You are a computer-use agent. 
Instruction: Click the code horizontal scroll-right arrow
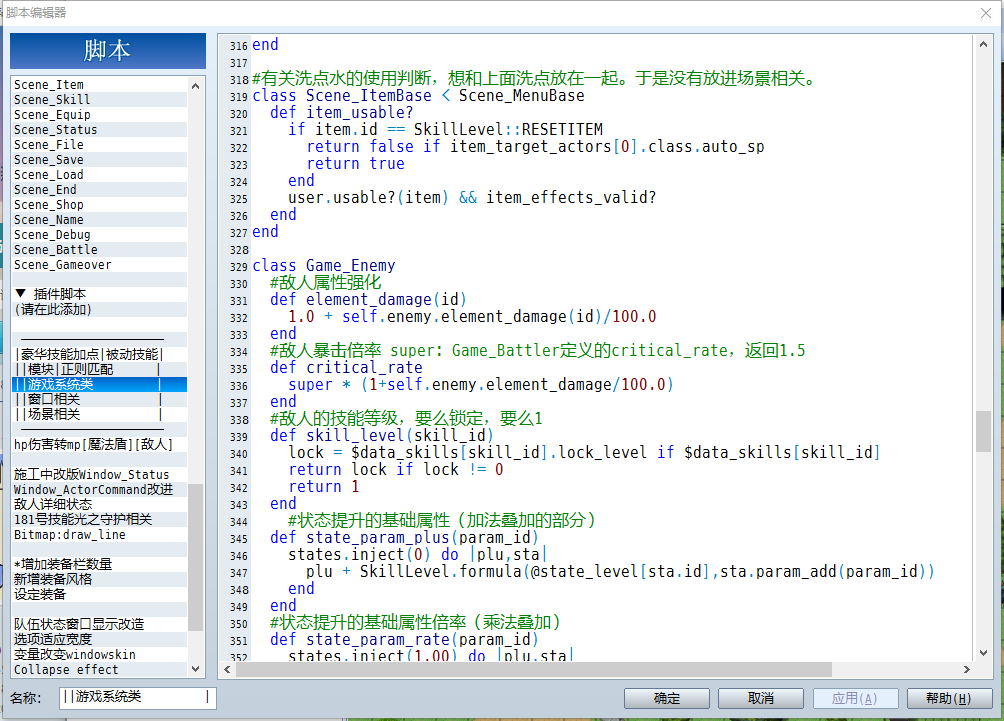(x=967, y=669)
